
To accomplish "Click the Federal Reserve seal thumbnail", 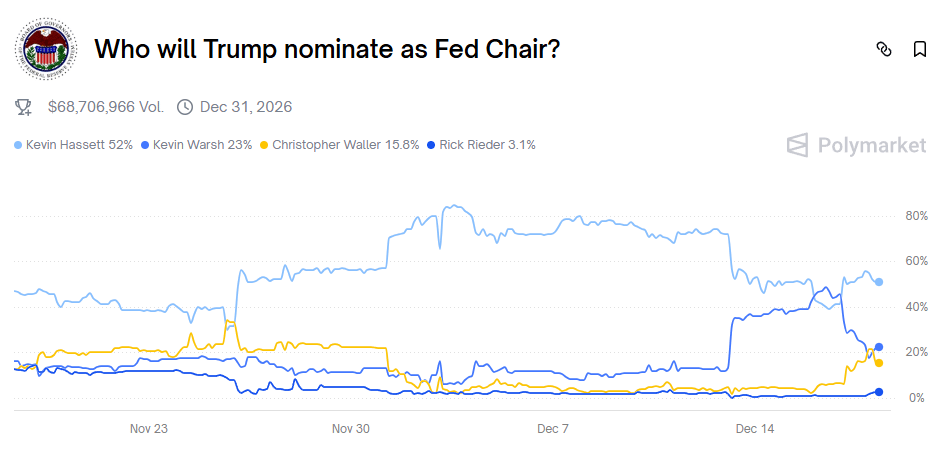I will (45, 48).
